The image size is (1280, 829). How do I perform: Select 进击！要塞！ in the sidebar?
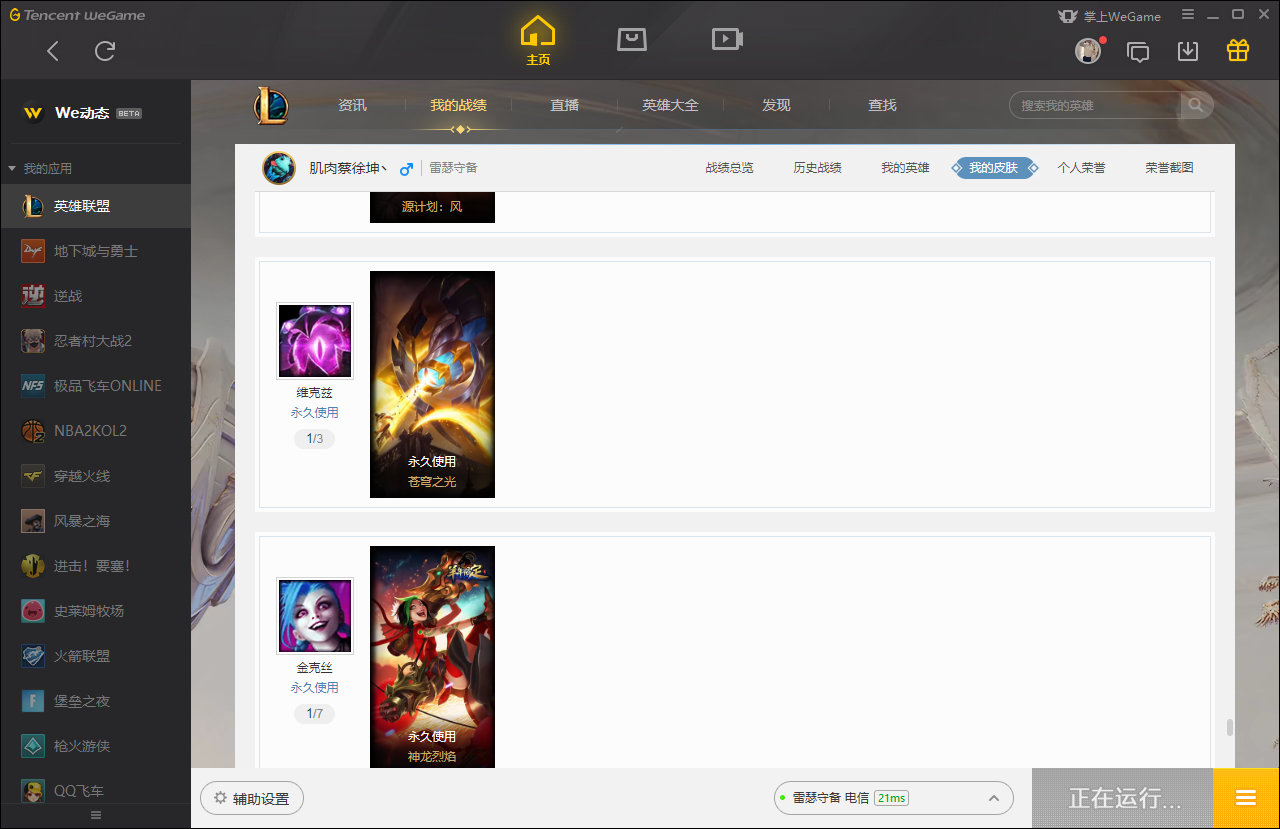click(x=95, y=566)
